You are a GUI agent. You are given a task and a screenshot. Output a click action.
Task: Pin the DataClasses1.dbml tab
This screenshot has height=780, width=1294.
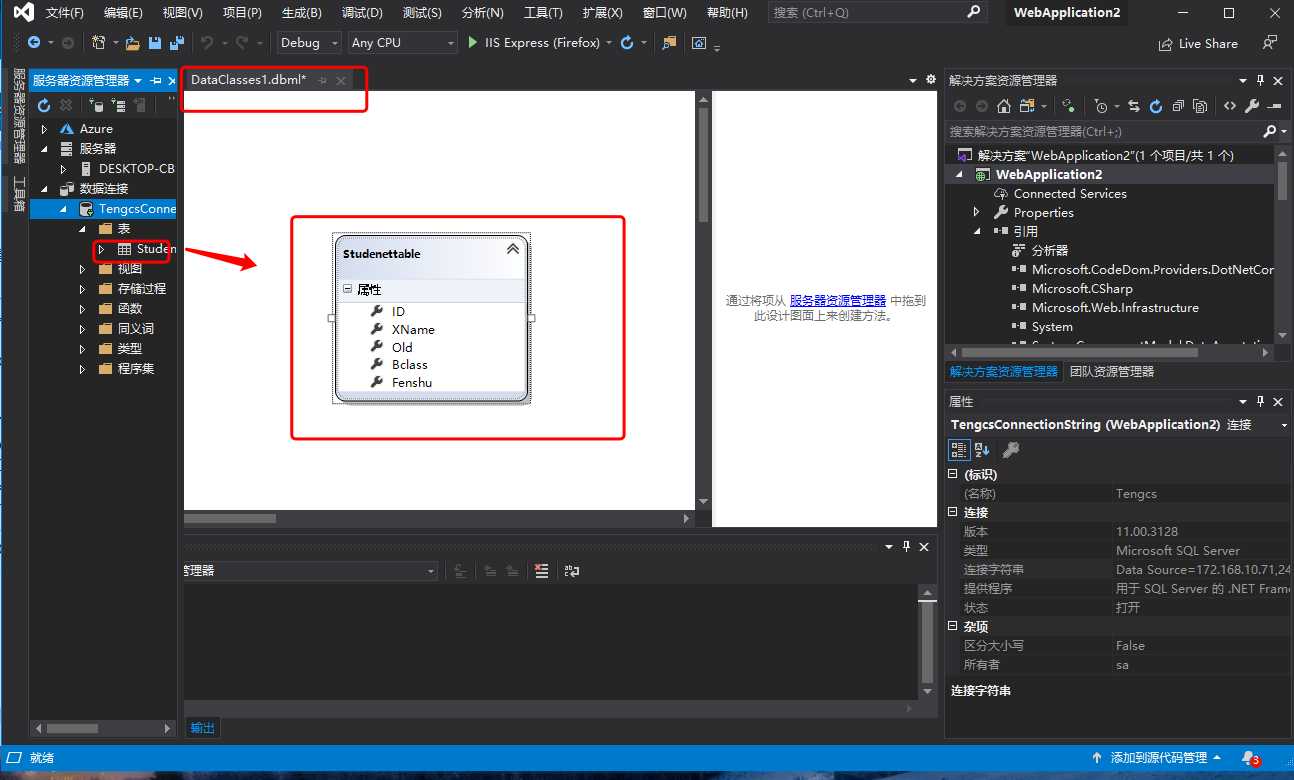pos(323,80)
